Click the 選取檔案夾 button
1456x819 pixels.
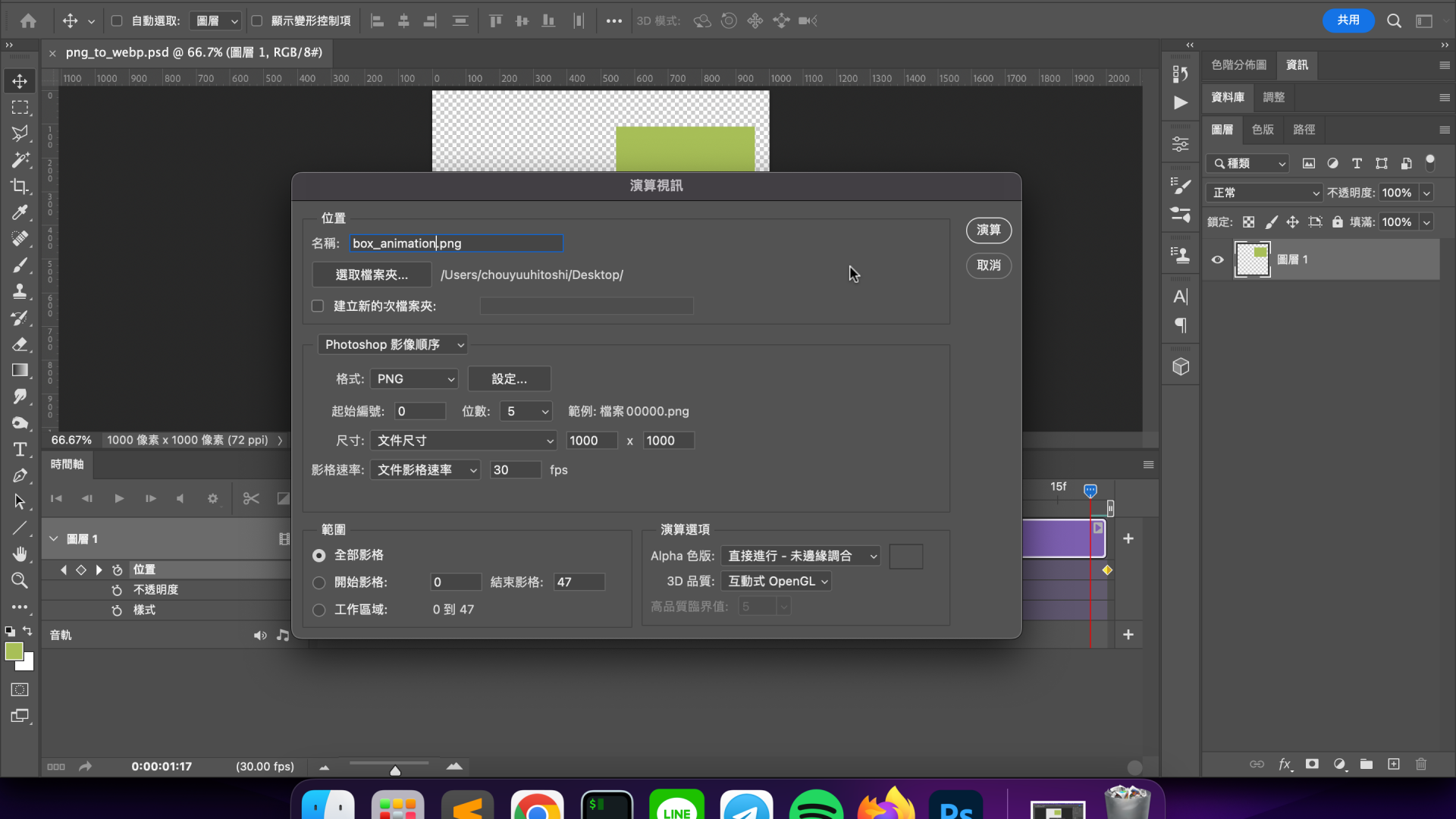pyautogui.click(x=372, y=275)
